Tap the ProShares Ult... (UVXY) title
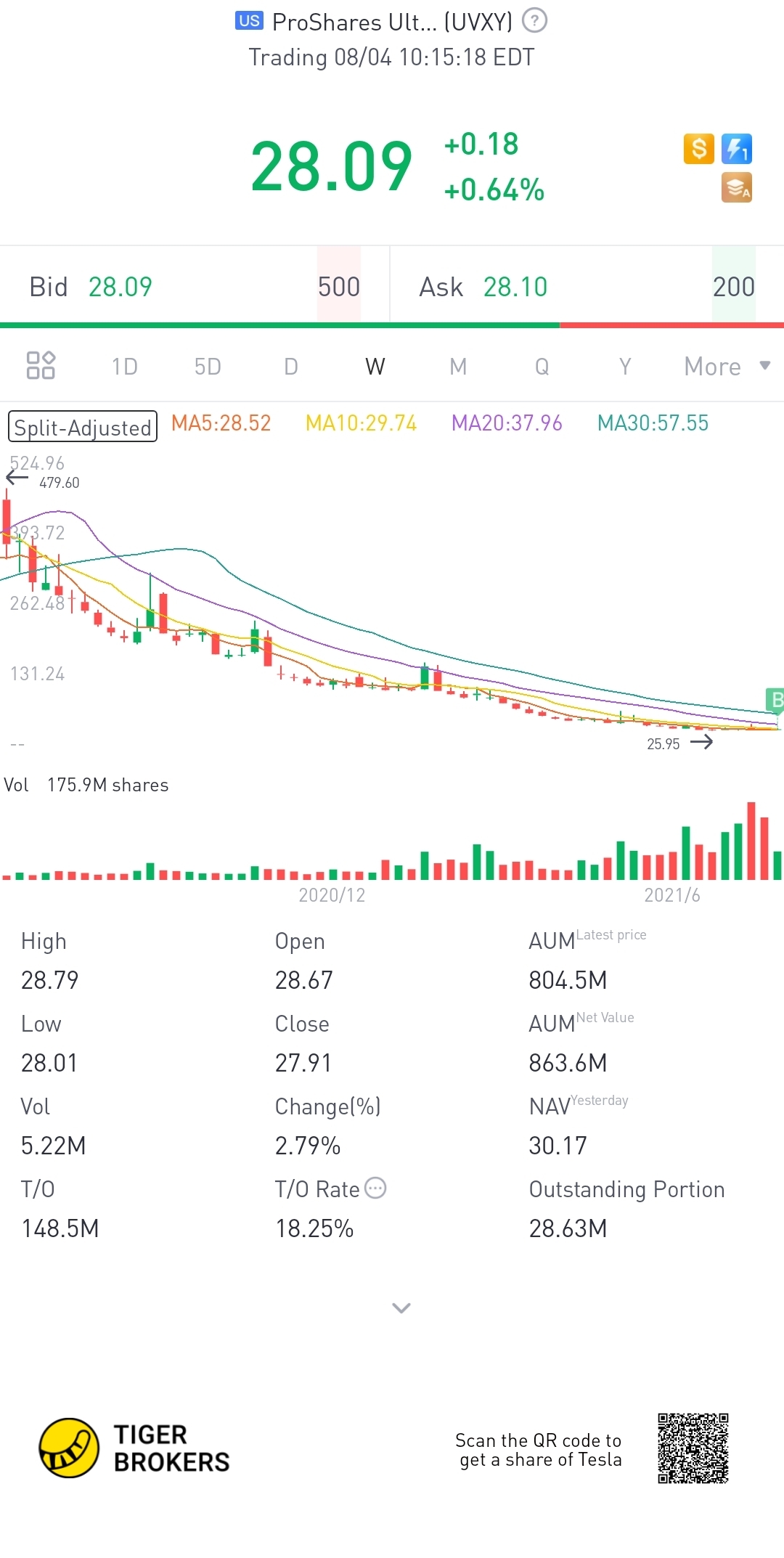 pos(392,23)
